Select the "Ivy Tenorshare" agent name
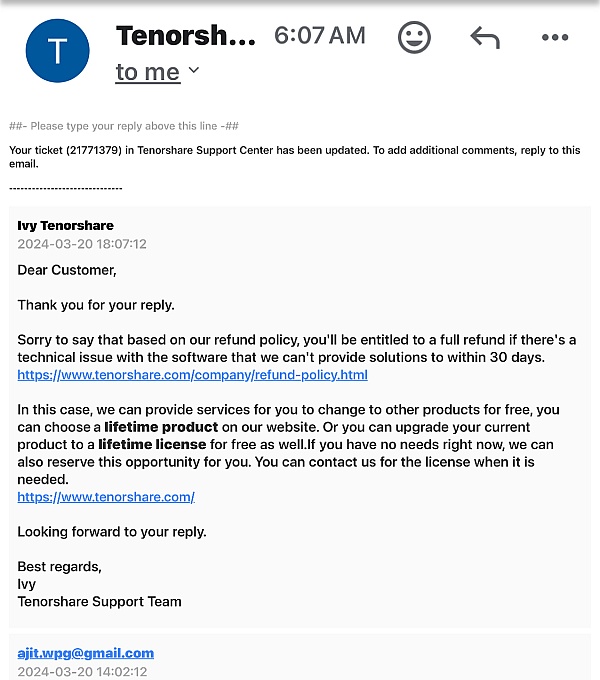Image resolution: width=600 pixels, height=680 pixels. point(65,226)
